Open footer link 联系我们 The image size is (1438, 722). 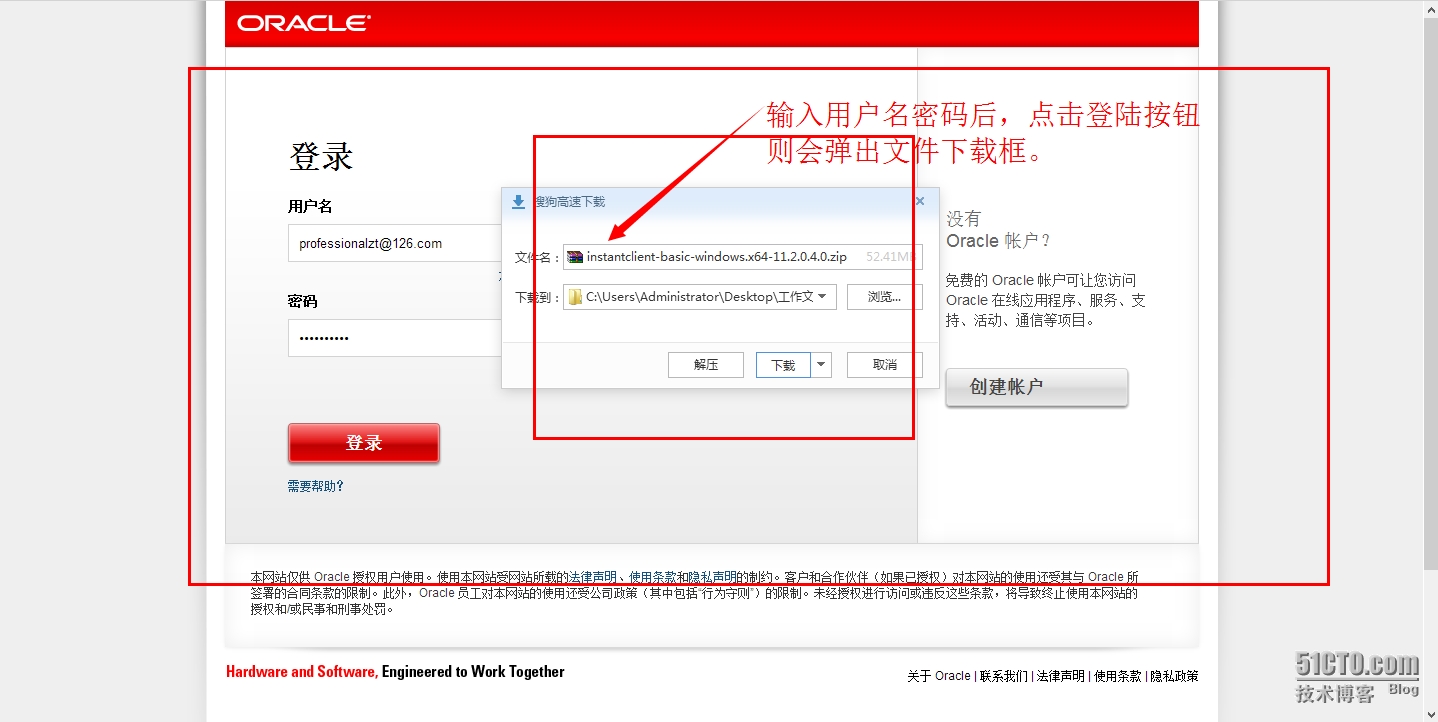(x=1004, y=676)
